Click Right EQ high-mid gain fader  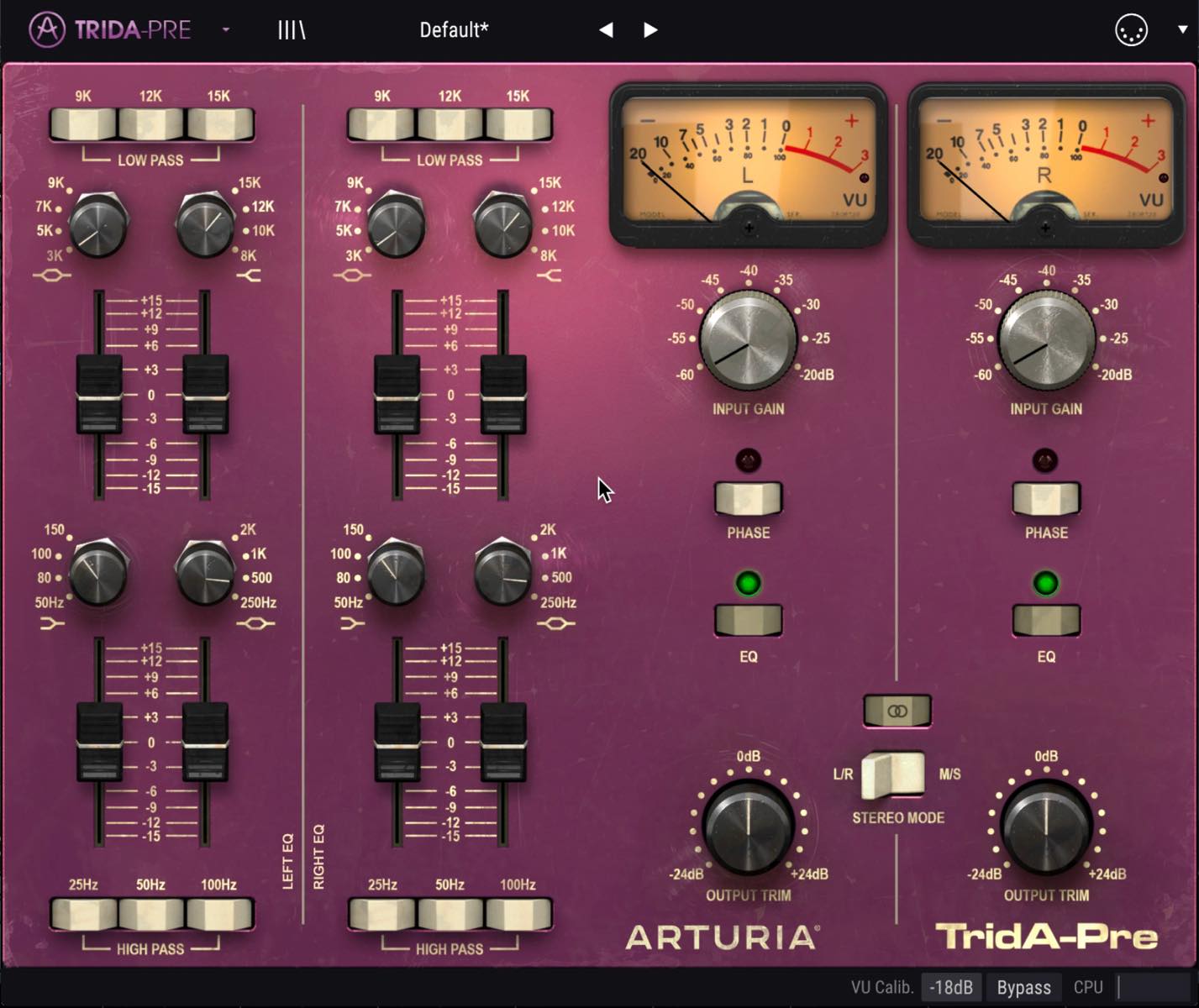(x=397, y=394)
